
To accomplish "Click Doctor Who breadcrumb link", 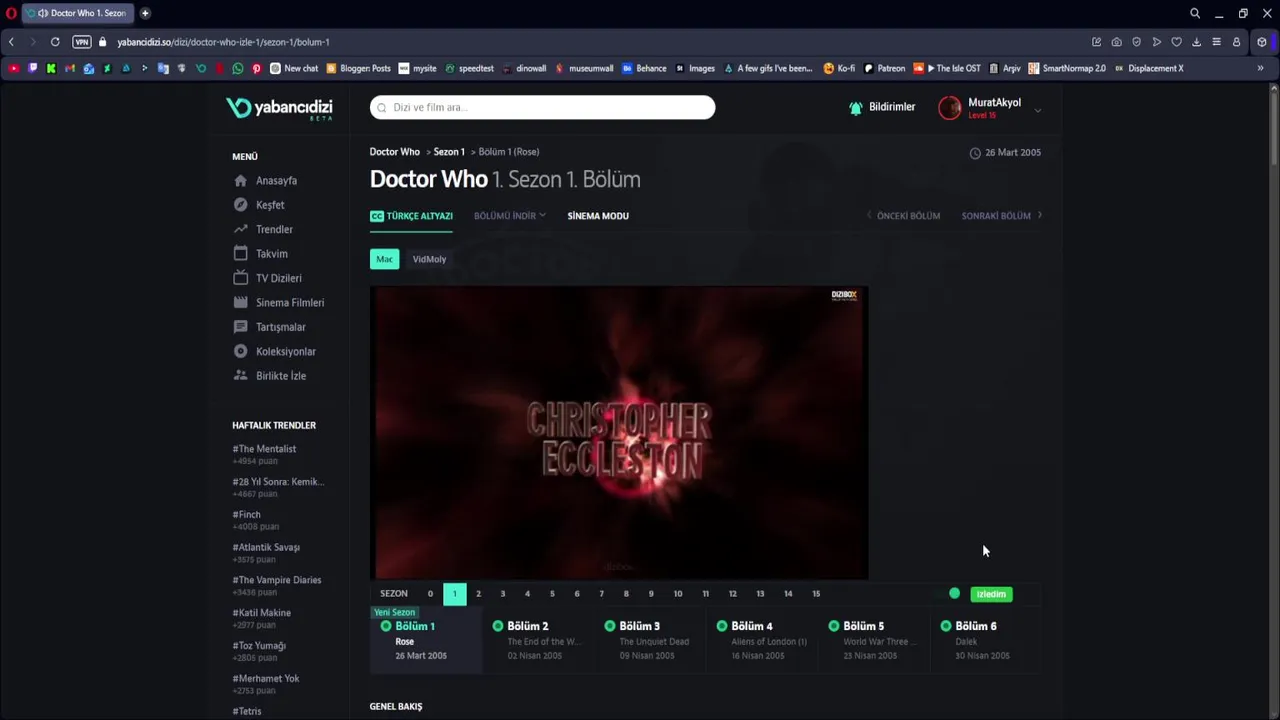I will [395, 152].
